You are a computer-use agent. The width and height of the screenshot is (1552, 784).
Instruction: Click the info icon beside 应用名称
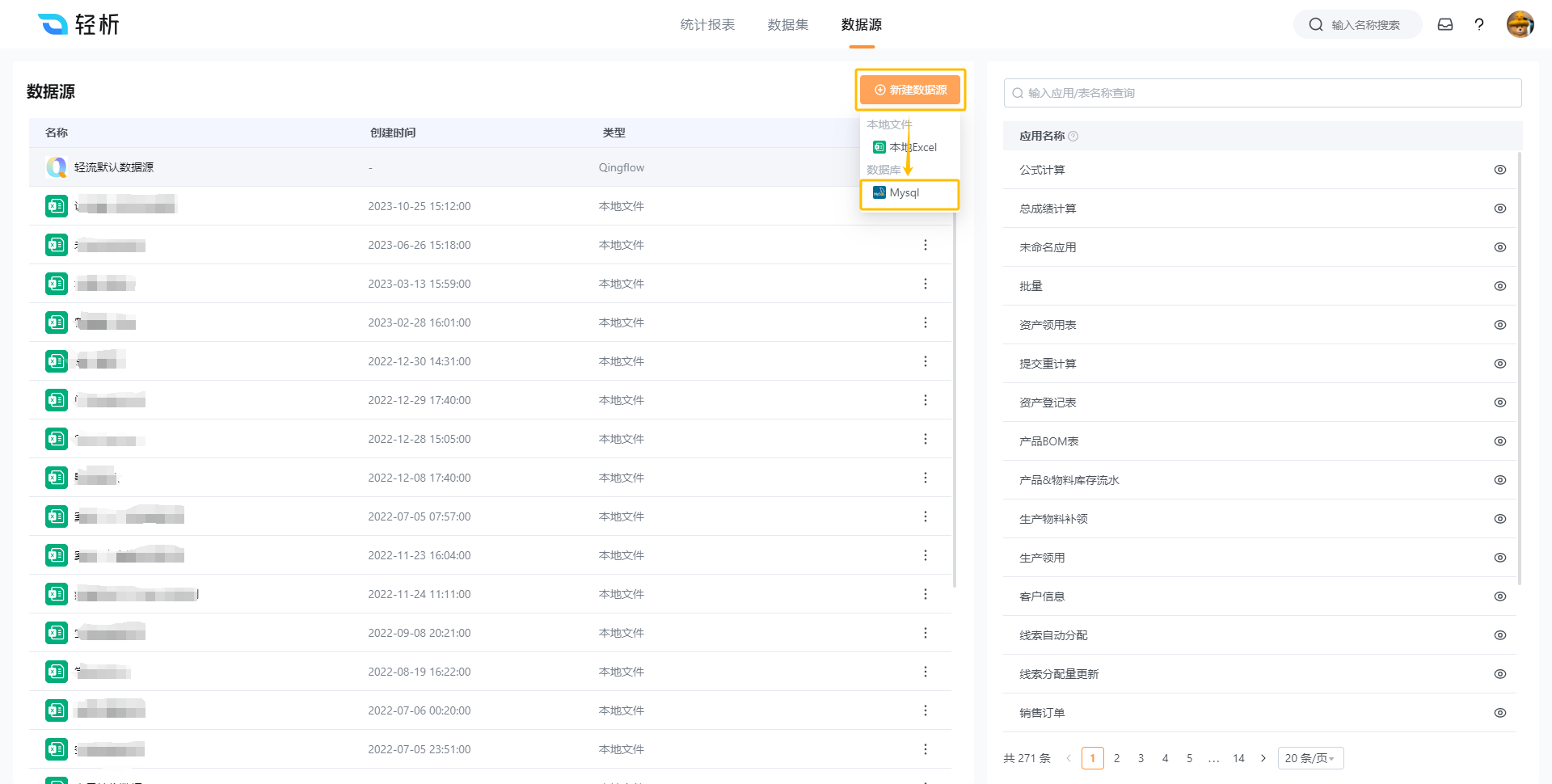(x=1073, y=137)
